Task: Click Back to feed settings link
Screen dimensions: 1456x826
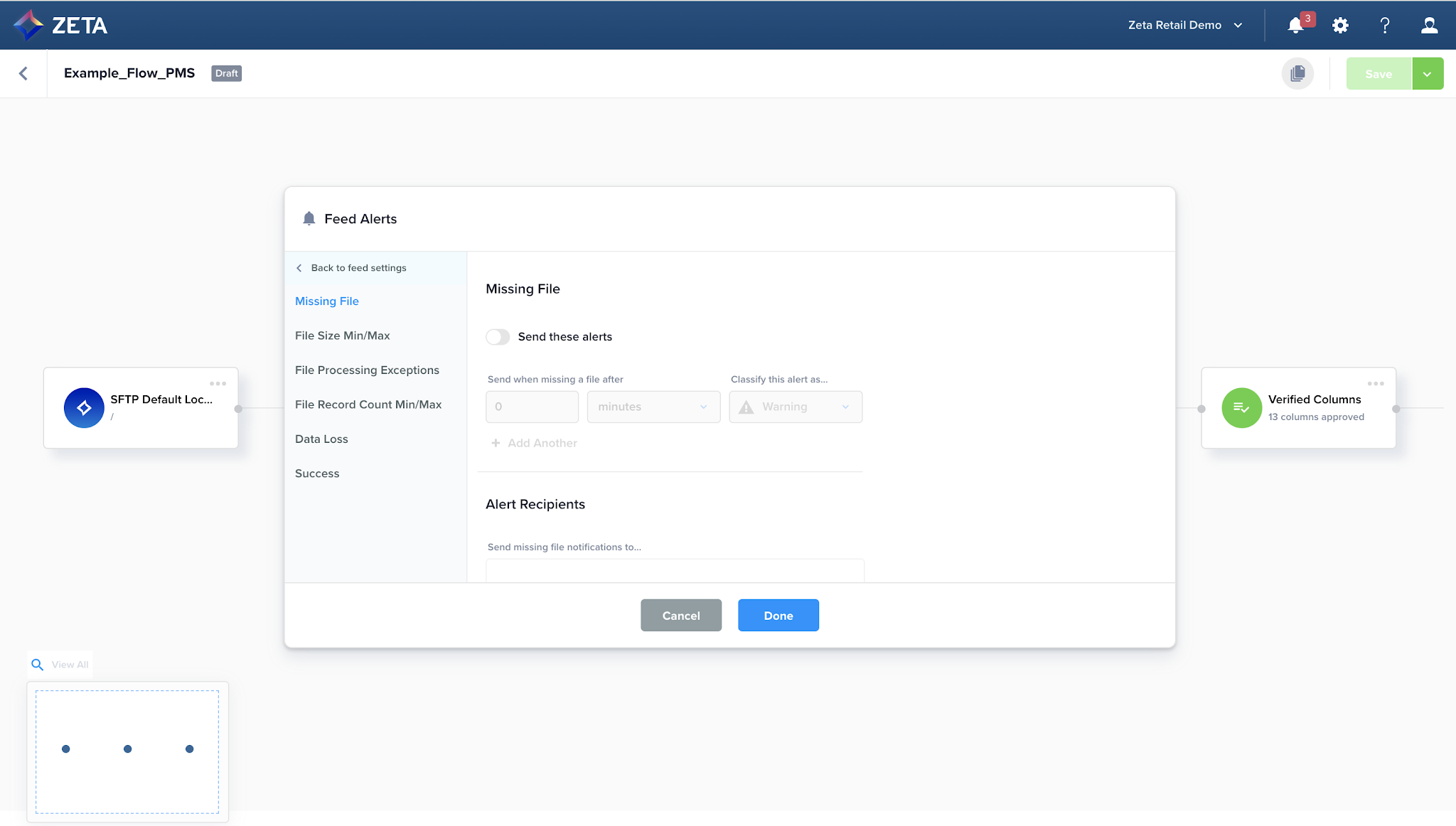Action: tap(352, 268)
